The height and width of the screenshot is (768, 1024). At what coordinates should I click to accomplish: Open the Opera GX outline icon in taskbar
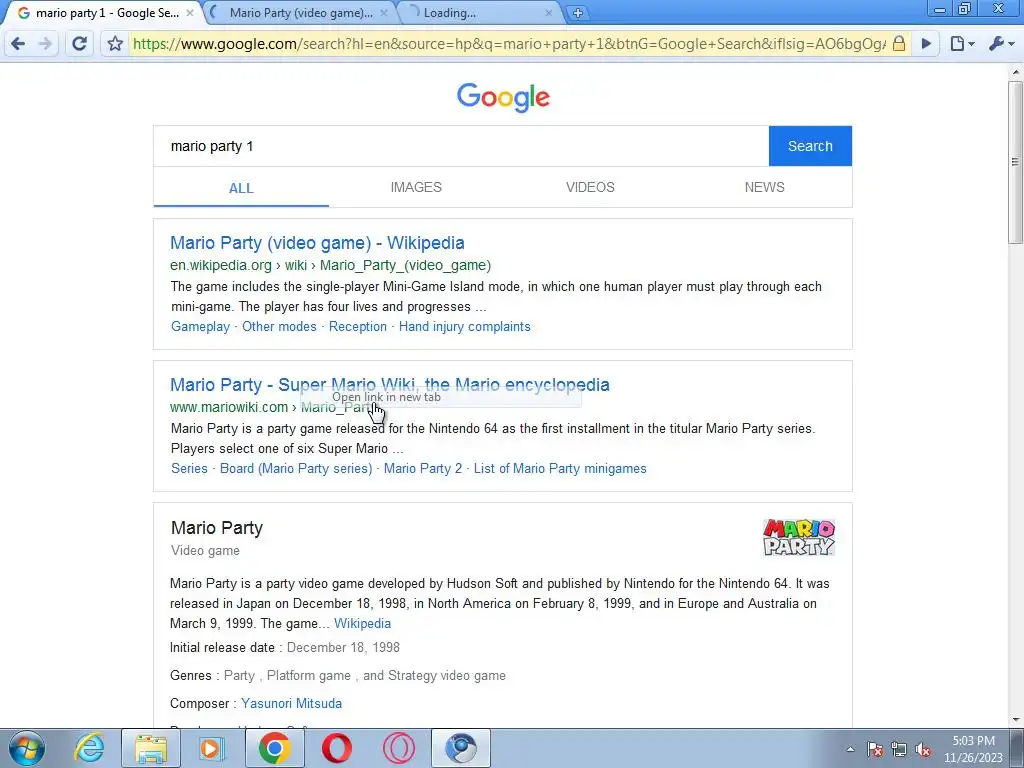(398, 748)
